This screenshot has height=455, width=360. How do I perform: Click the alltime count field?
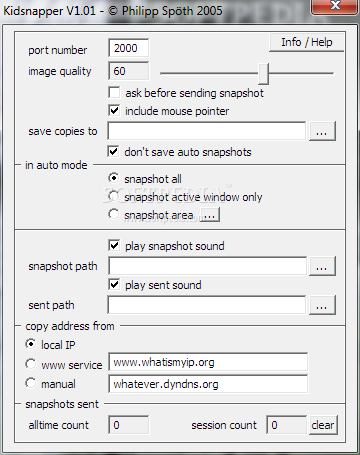[129, 425]
